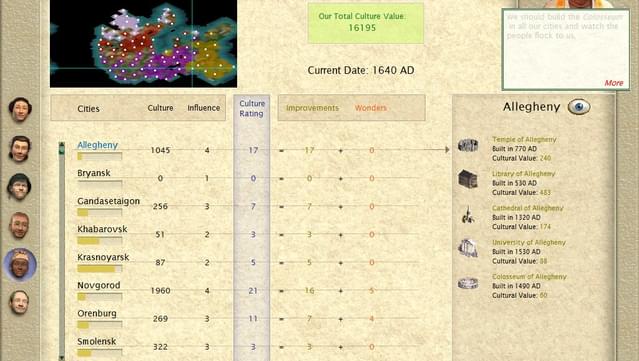The image size is (639, 361).
Task: Sort by the Cities column header
Action: pyautogui.click(x=88, y=108)
